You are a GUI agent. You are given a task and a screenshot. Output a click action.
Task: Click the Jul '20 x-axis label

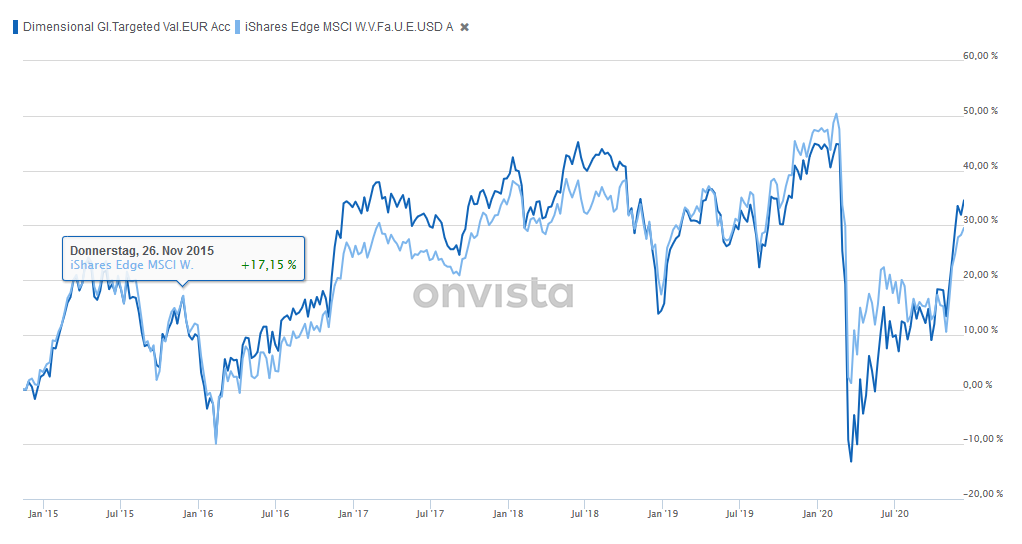point(895,514)
